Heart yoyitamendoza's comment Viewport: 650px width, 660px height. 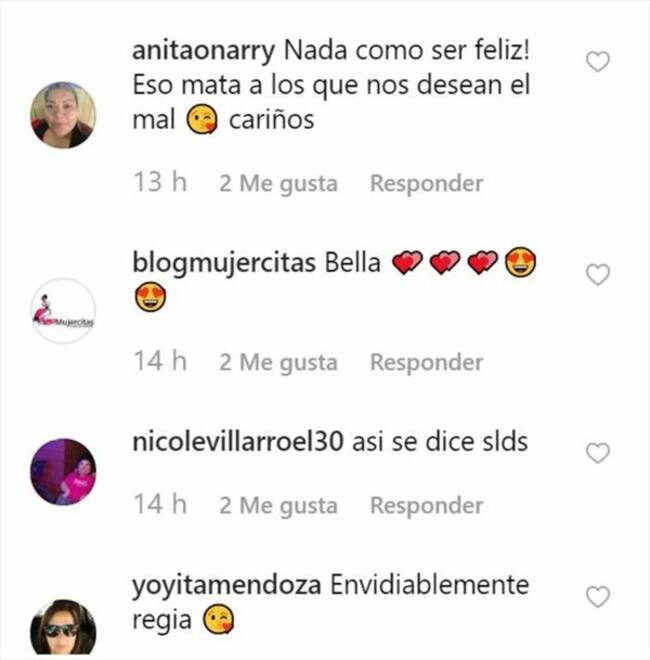tap(598, 597)
